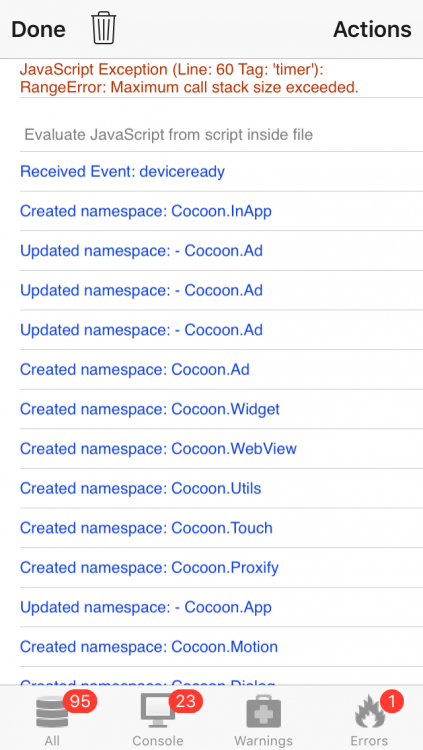Screen dimensions: 423x750
Task: Select Created namespace: Cocoon.InApp entry
Action: click(221, 211)
